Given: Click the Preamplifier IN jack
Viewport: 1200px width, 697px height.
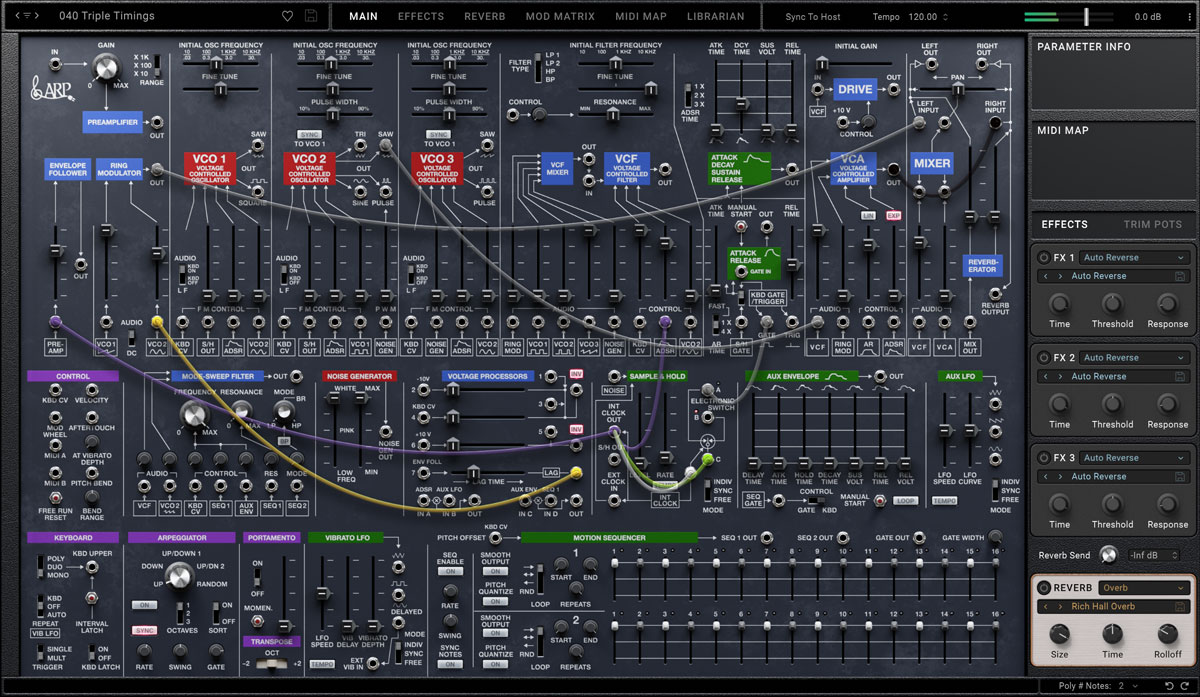Looking at the screenshot, I should pos(54,63).
